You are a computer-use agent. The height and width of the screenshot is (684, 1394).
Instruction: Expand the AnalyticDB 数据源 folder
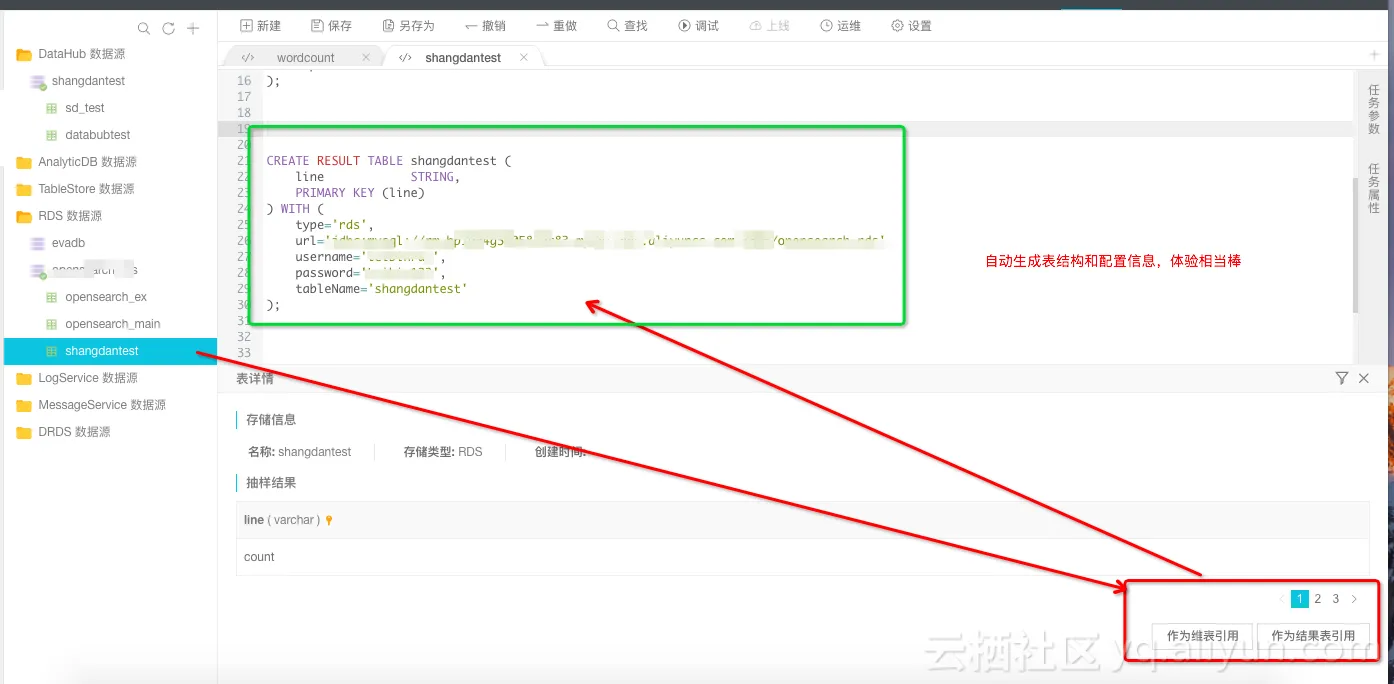pos(77,162)
